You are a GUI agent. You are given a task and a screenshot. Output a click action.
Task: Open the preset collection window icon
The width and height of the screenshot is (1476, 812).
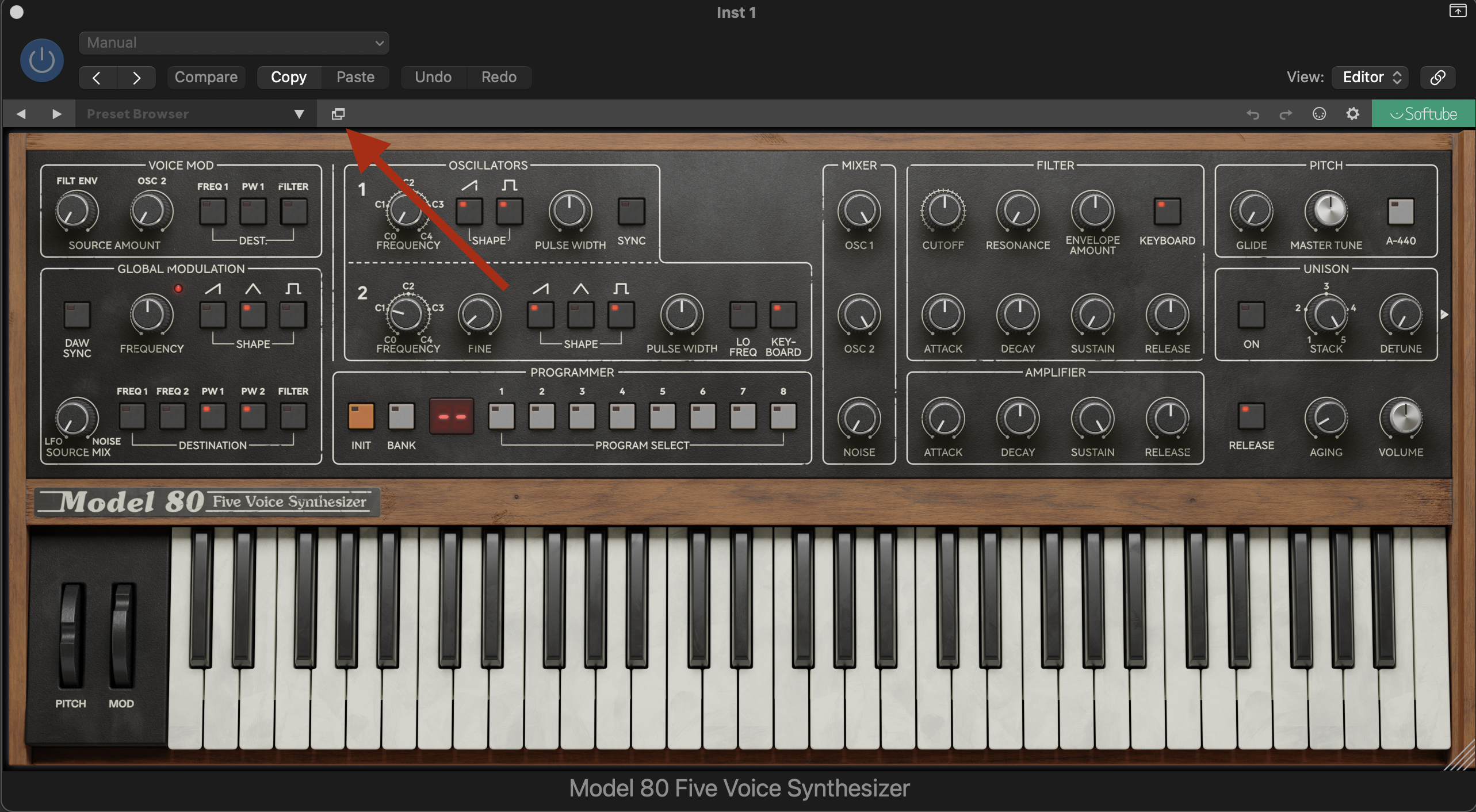338,114
